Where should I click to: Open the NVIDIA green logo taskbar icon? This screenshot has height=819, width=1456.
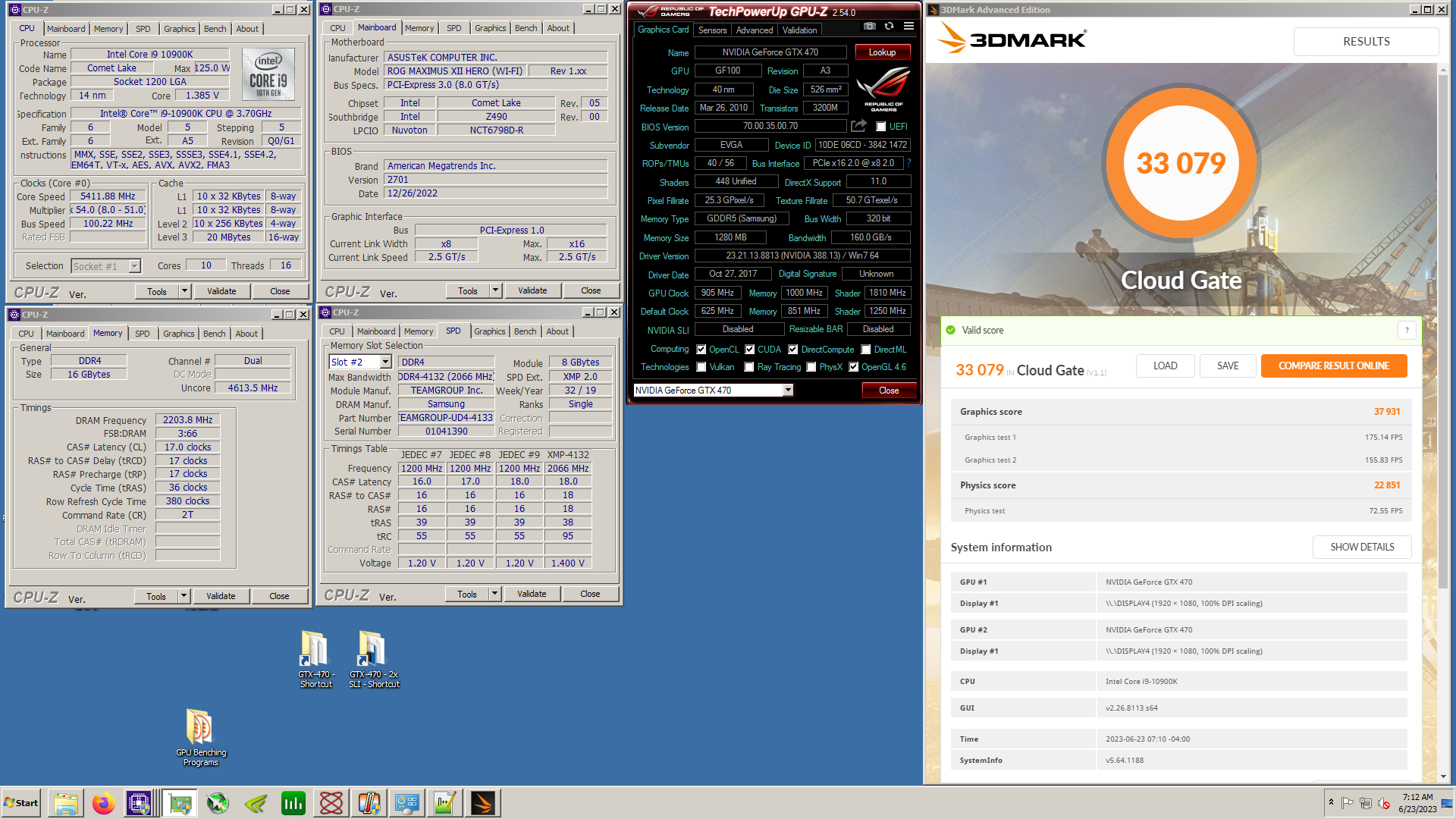256,803
